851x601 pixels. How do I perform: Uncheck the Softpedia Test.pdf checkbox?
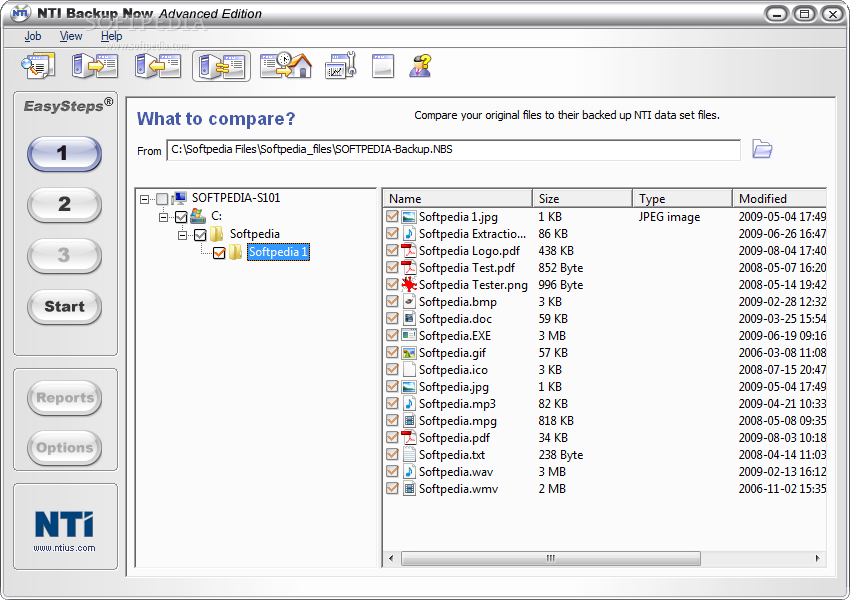[x=392, y=267]
